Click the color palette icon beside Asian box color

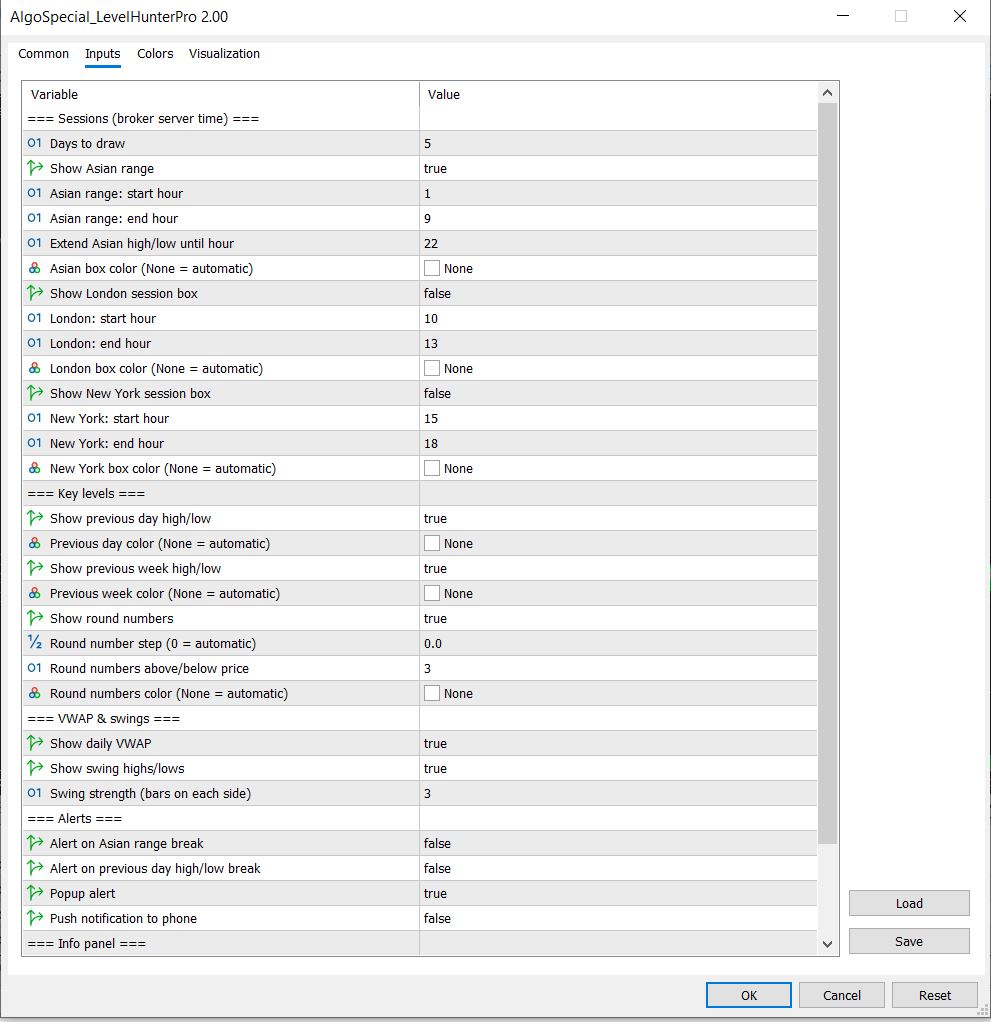point(35,268)
